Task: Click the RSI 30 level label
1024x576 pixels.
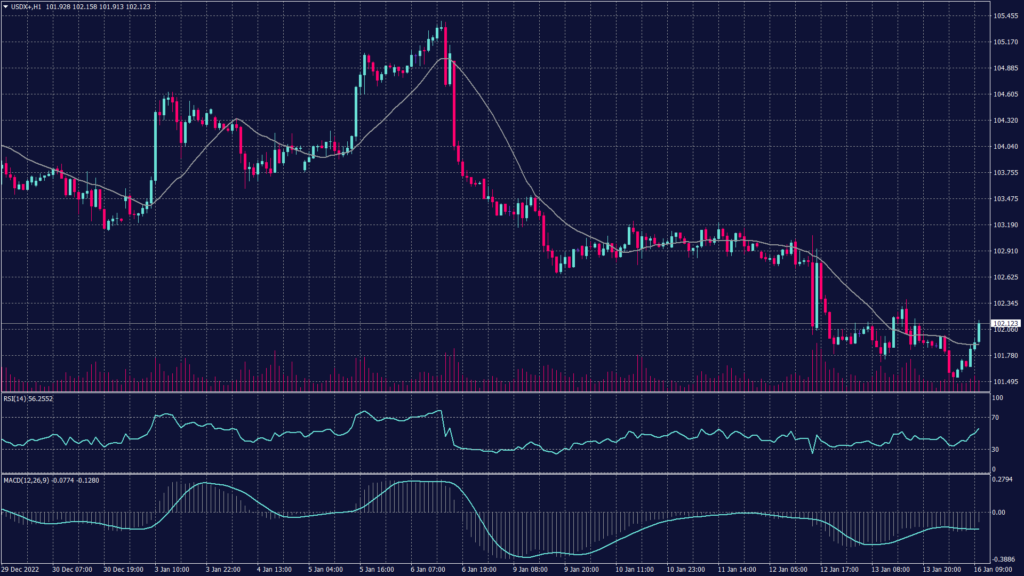Action: [998, 450]
